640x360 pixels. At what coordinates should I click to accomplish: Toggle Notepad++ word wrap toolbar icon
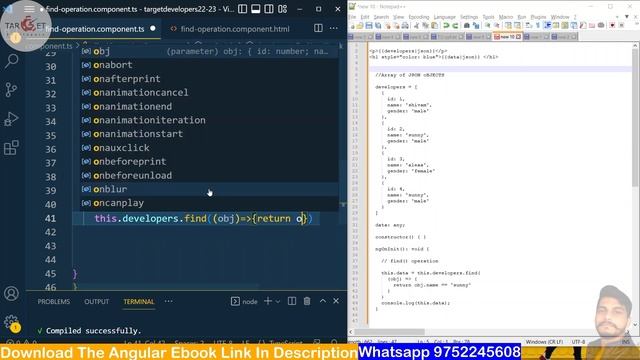528,26
